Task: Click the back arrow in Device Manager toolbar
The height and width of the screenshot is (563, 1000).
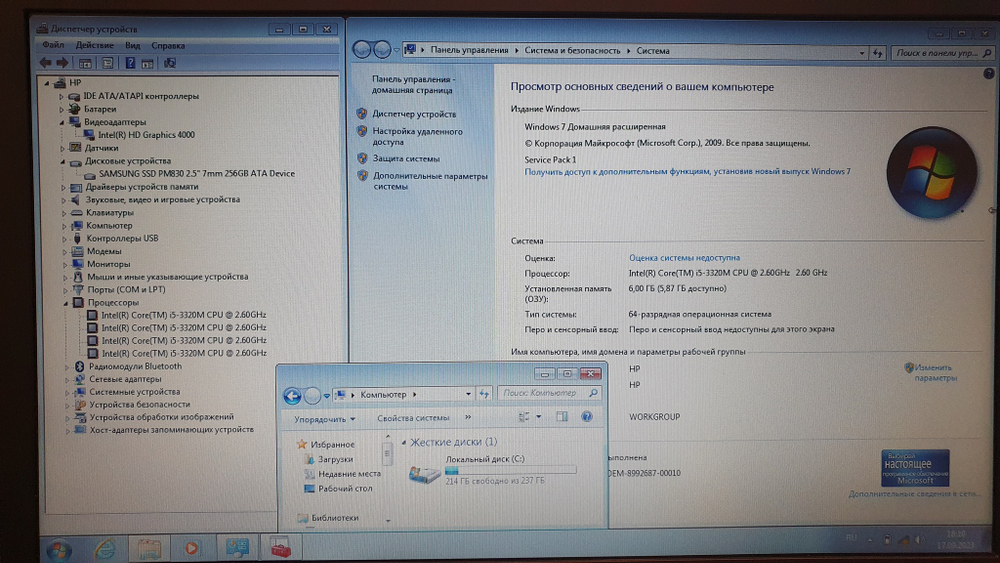Action: click(45, 62)
